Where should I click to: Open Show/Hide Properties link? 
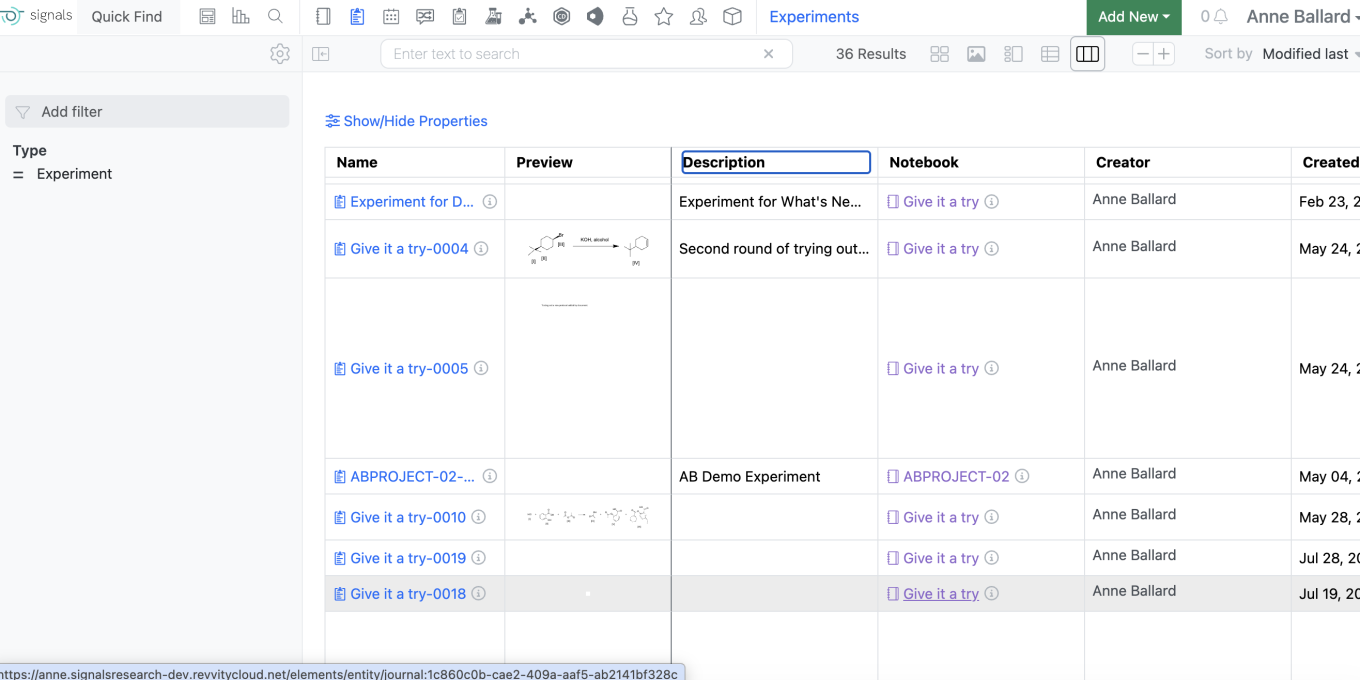point(407,121)
